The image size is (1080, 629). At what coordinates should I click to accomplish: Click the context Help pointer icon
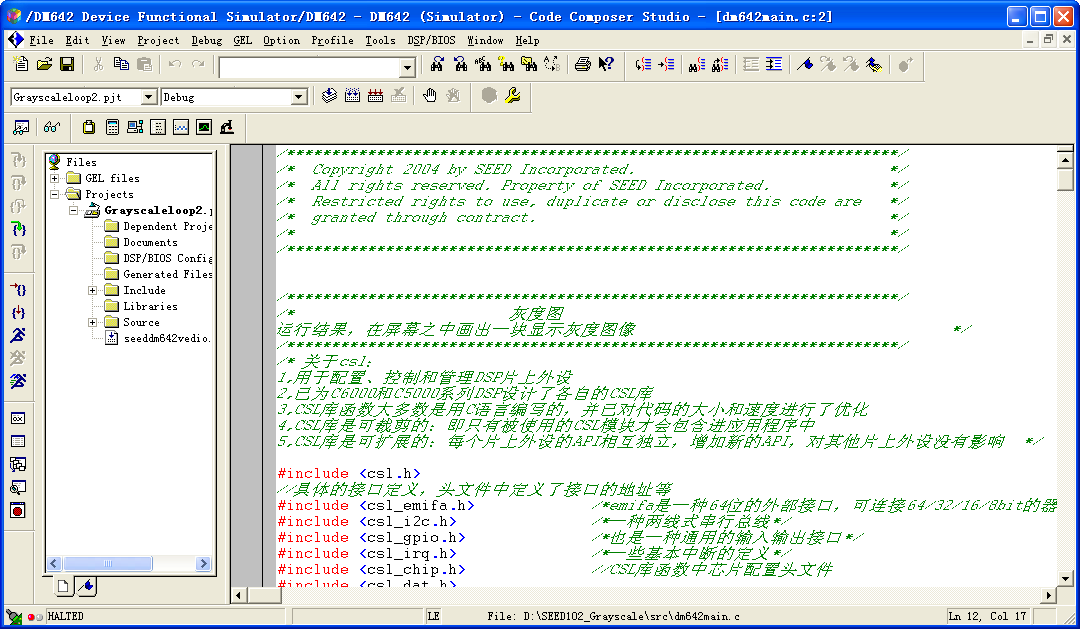(606, 65)
